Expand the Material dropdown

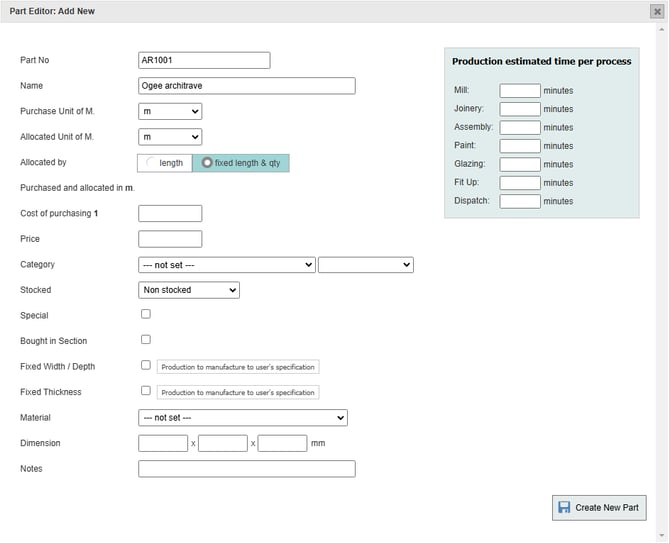[x=243, y=418]
